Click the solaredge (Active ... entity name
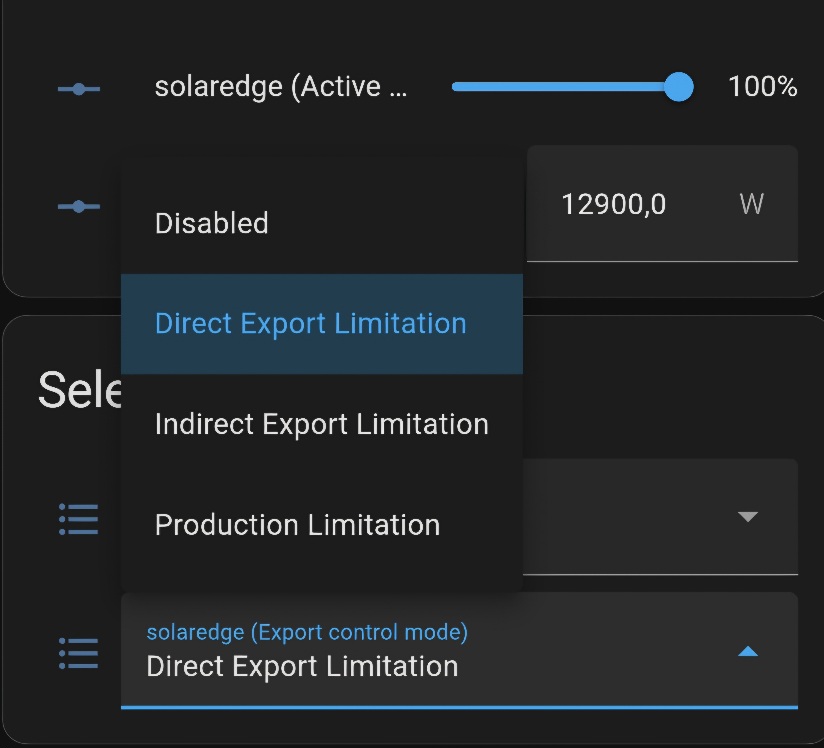 [x=281, y=87]
